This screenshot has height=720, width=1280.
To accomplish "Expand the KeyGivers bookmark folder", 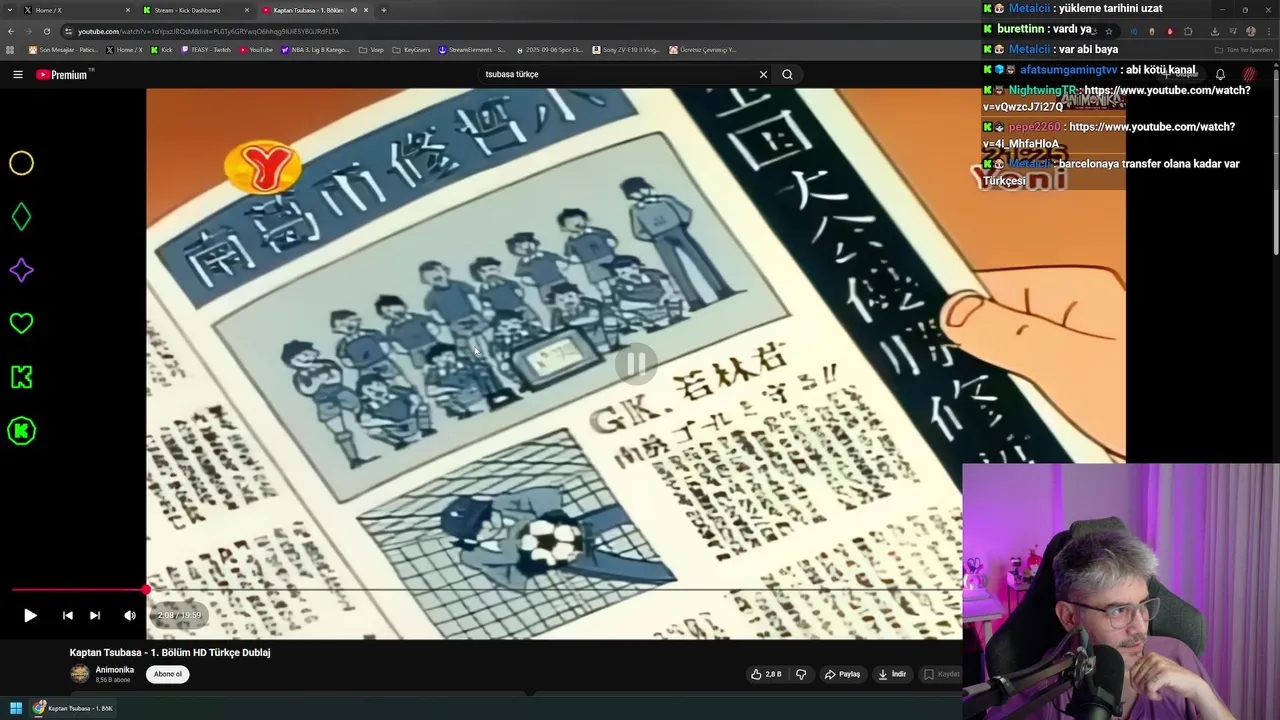I will (411, 49).
